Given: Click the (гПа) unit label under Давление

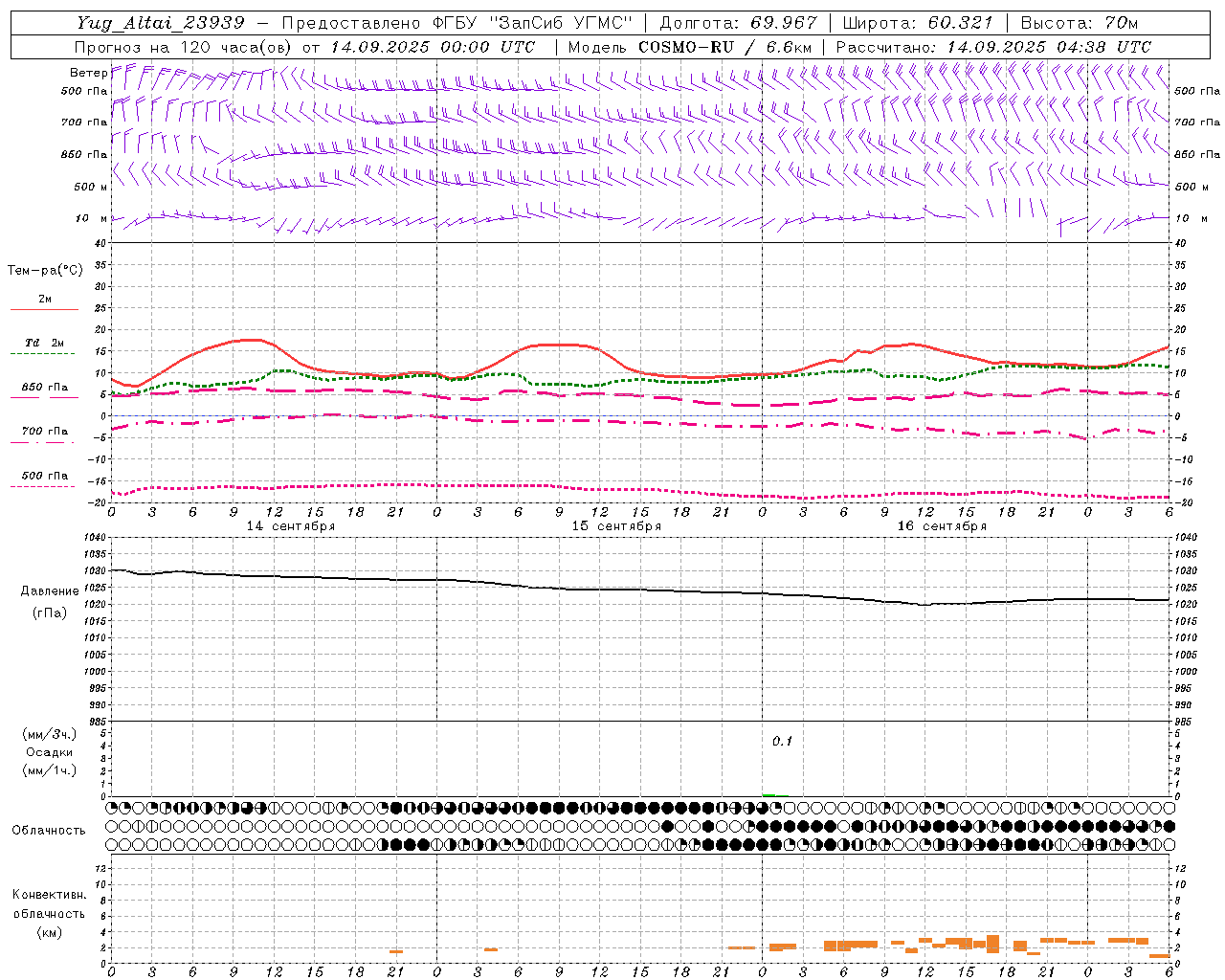Looking at the screenshot, I should (x=50, y=612).
